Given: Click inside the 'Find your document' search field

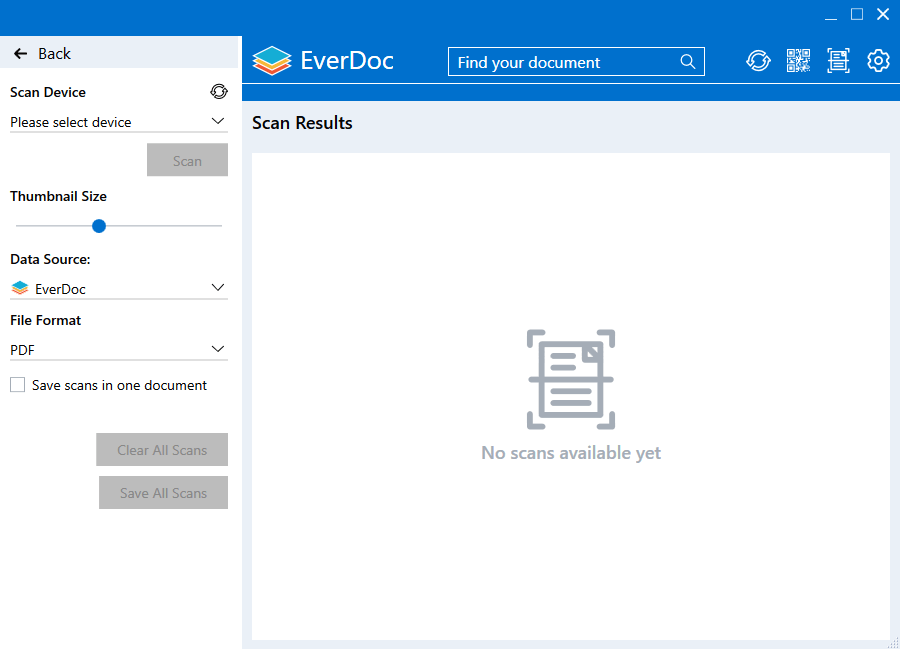Looking at the screenshot, I should tap(560, 61).
